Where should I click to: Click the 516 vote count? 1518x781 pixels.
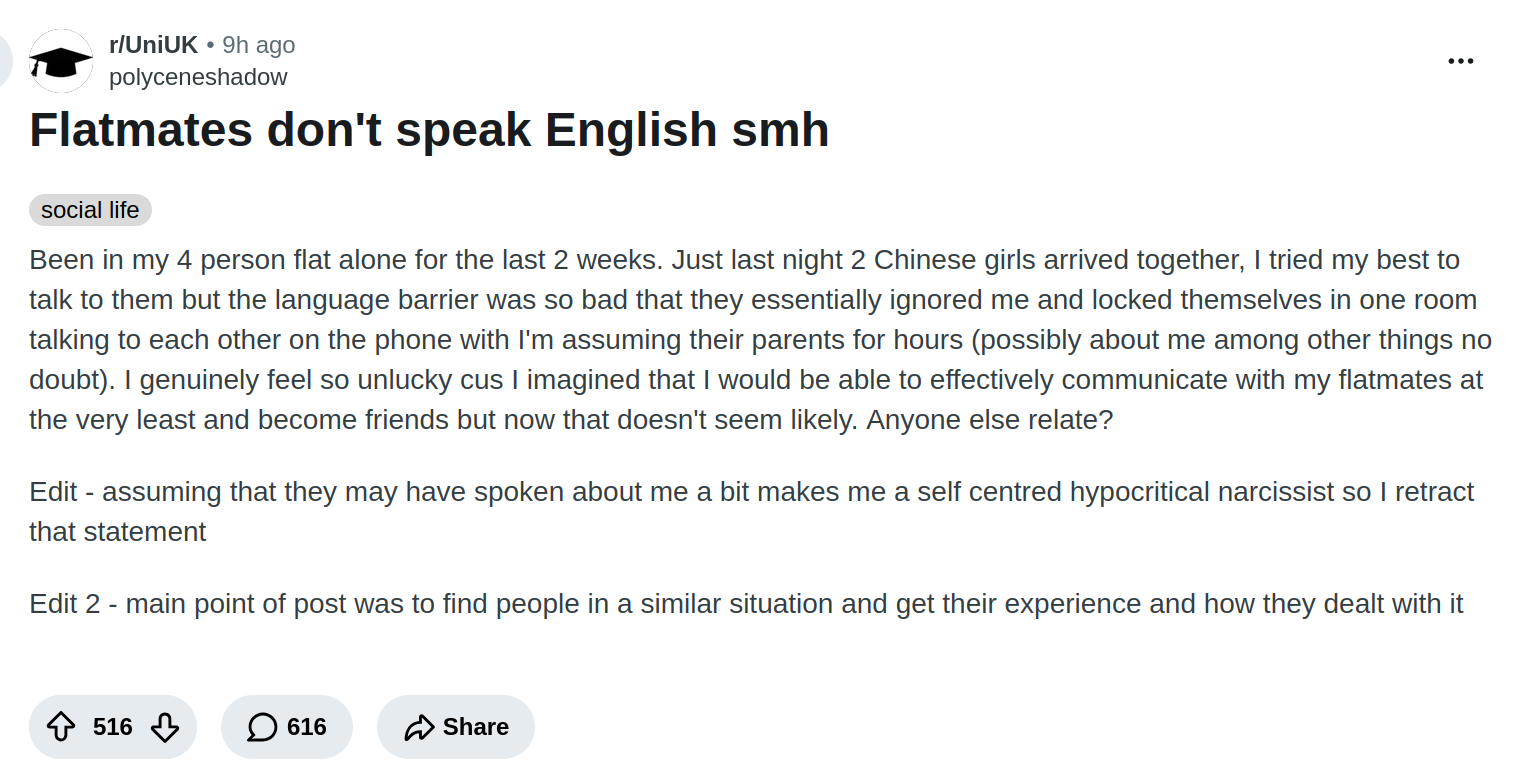(x=113, y=727)
